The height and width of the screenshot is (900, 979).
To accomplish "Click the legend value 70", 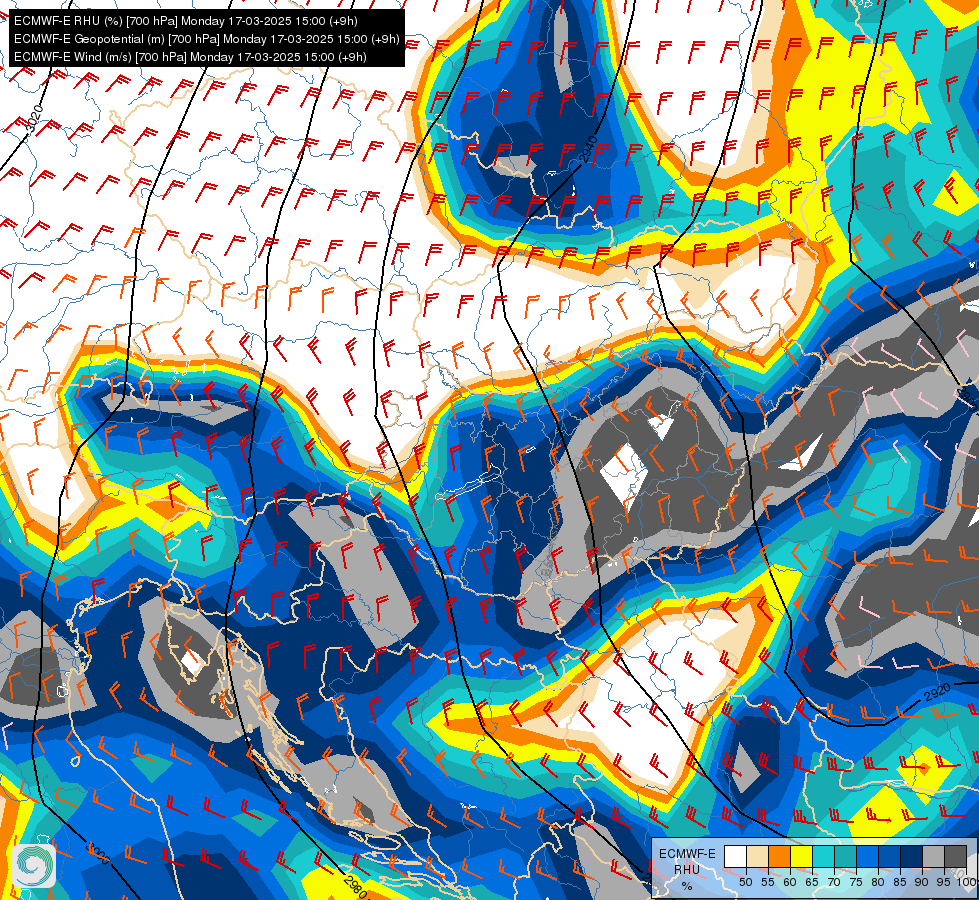I will [x=834, y=882].
